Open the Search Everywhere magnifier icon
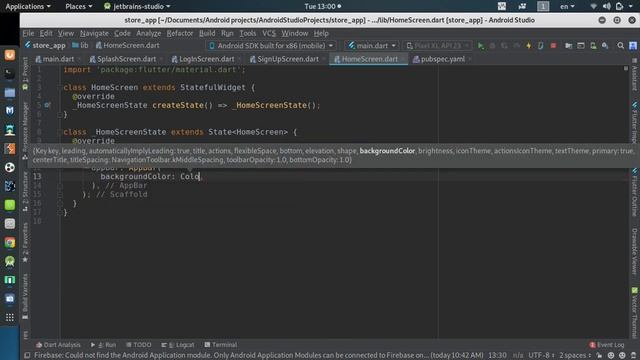This screenshot has height=360, width=640. (x=620, y=46)
